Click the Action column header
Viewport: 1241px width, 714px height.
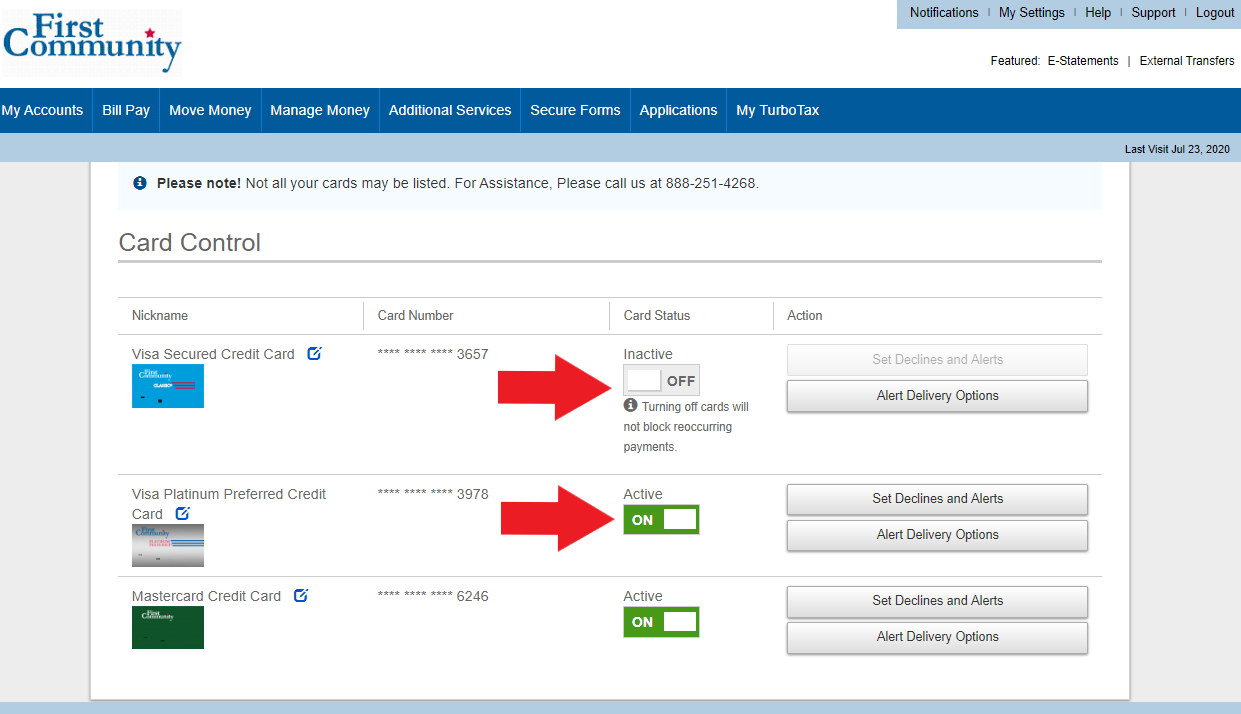point(805,315)
